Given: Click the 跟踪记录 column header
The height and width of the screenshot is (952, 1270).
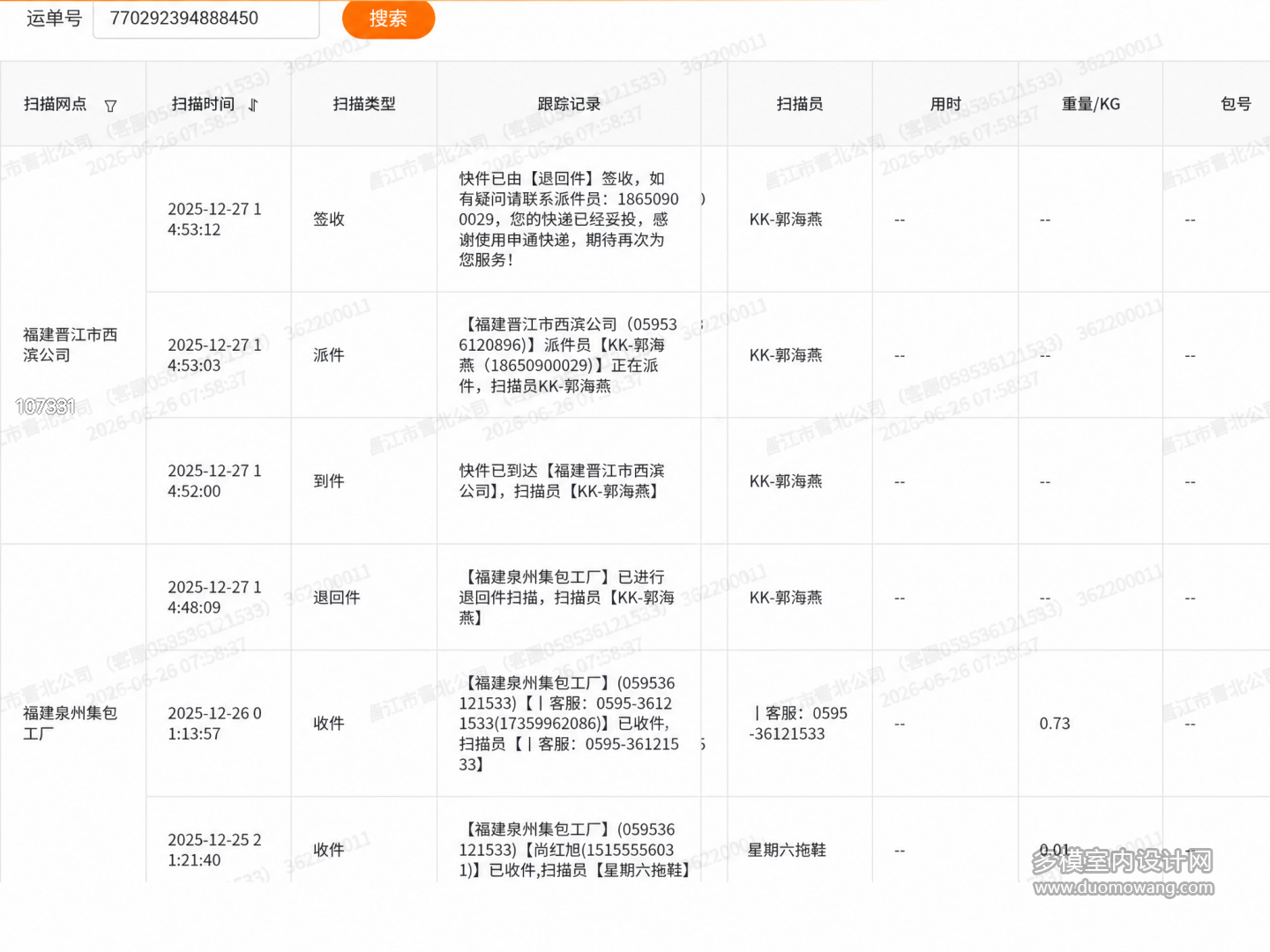Looking at the screenshot, I should click(x=569, y=104).
